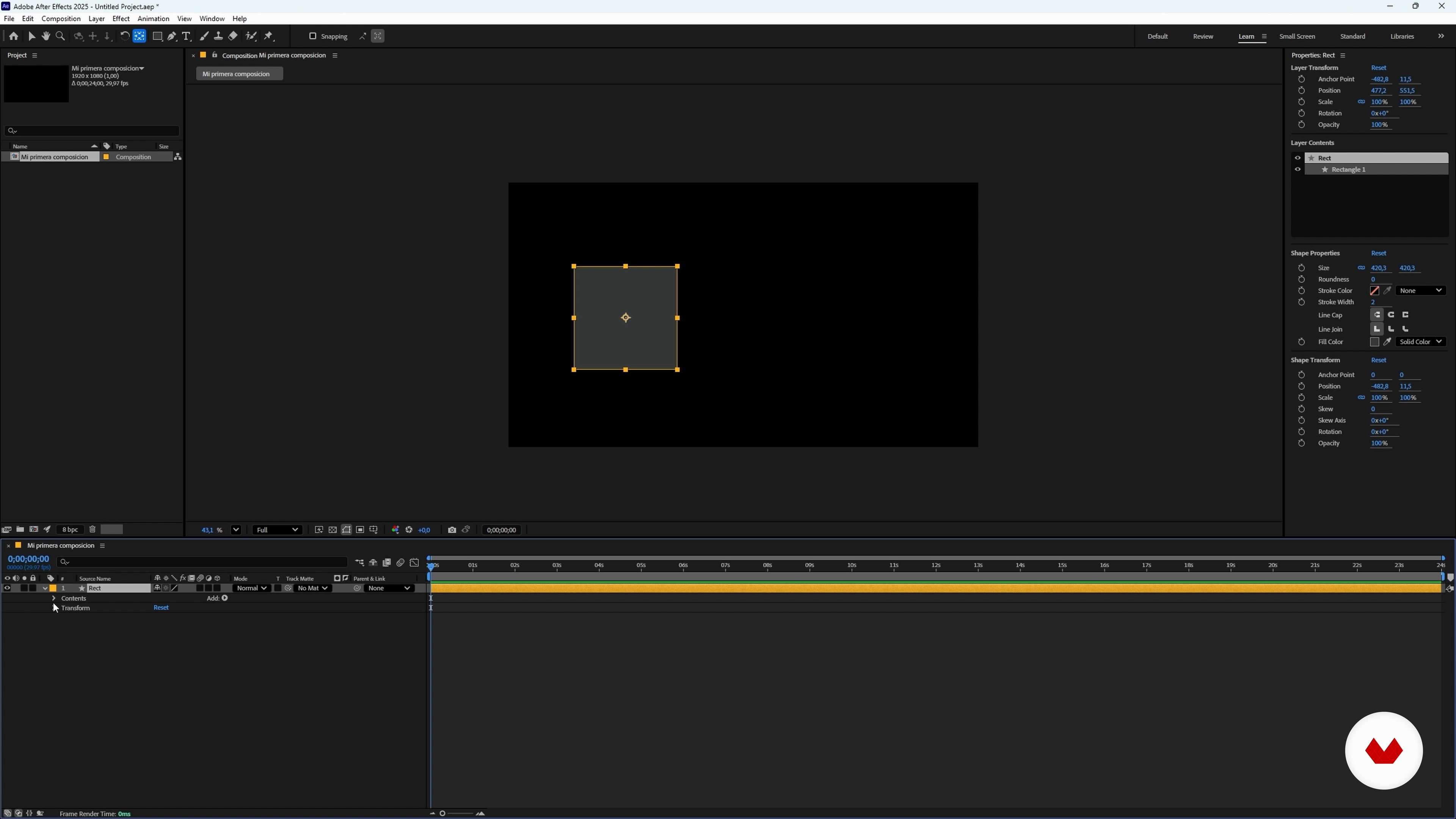
Task: Click the Fill Color swatch
Action: (1374, 341)
